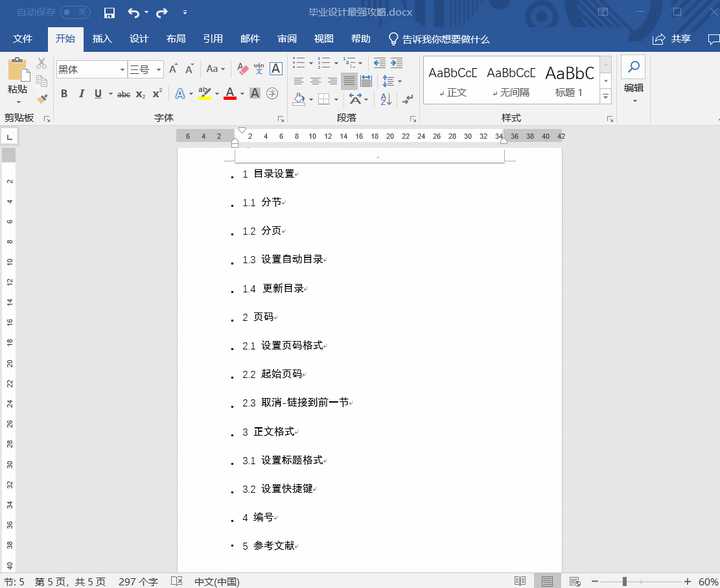Toggle justified paragraph alignment
This screenshot has height=588, width=720.
[x=349, y=81]
